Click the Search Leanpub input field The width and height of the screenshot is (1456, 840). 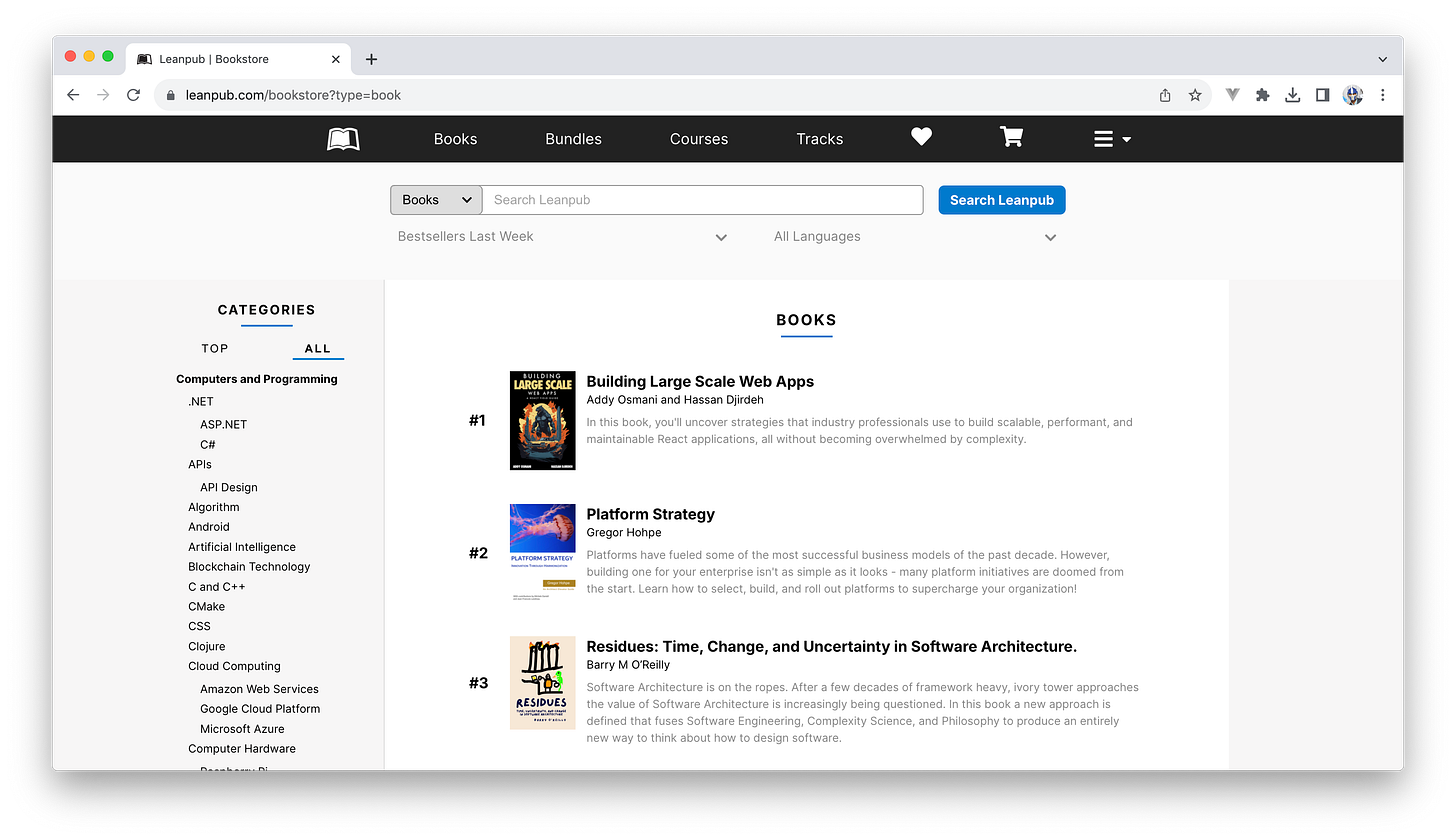(702, 200)
